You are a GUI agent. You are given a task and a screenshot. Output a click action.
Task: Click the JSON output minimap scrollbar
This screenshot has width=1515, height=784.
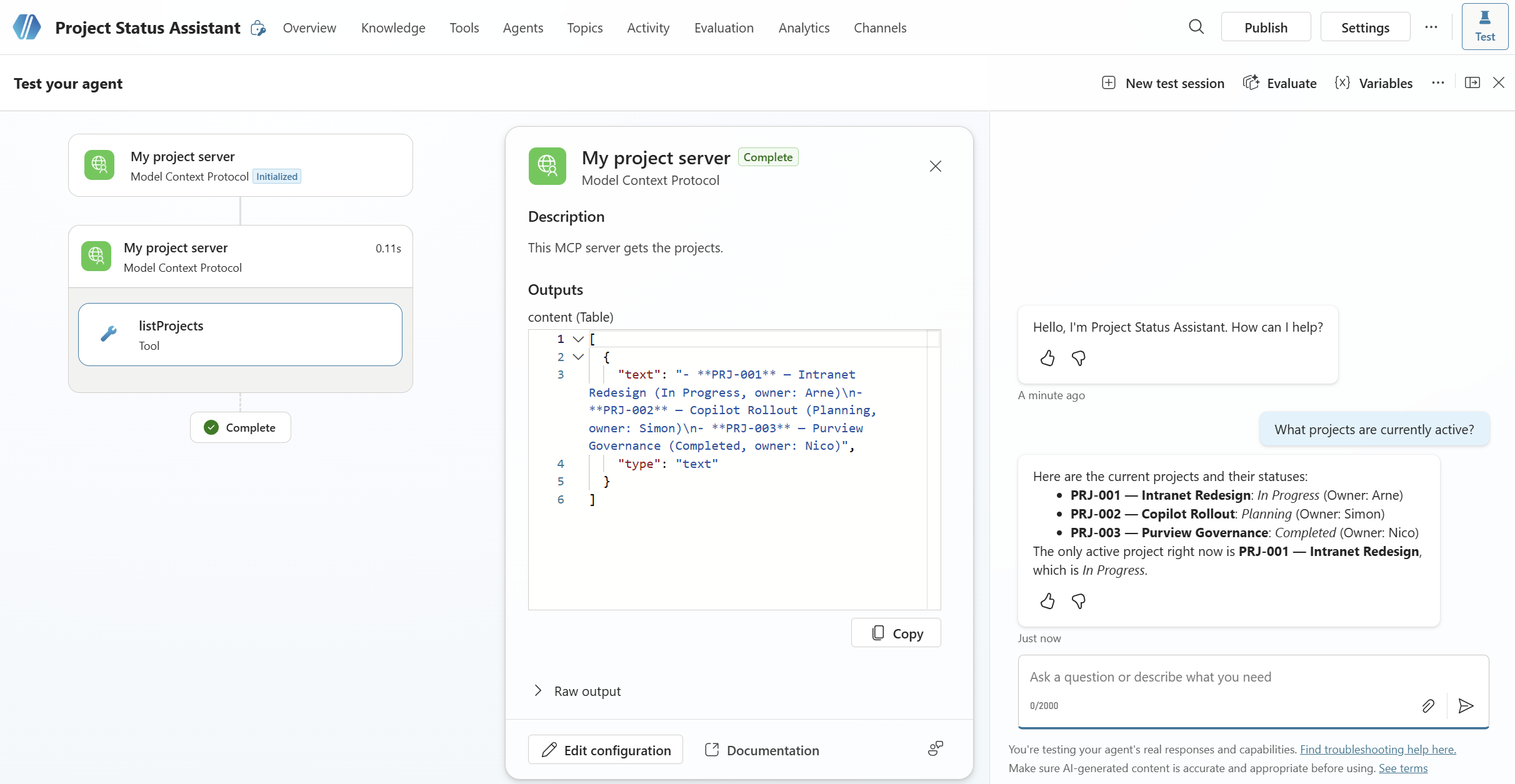click(x=933, y=469)
